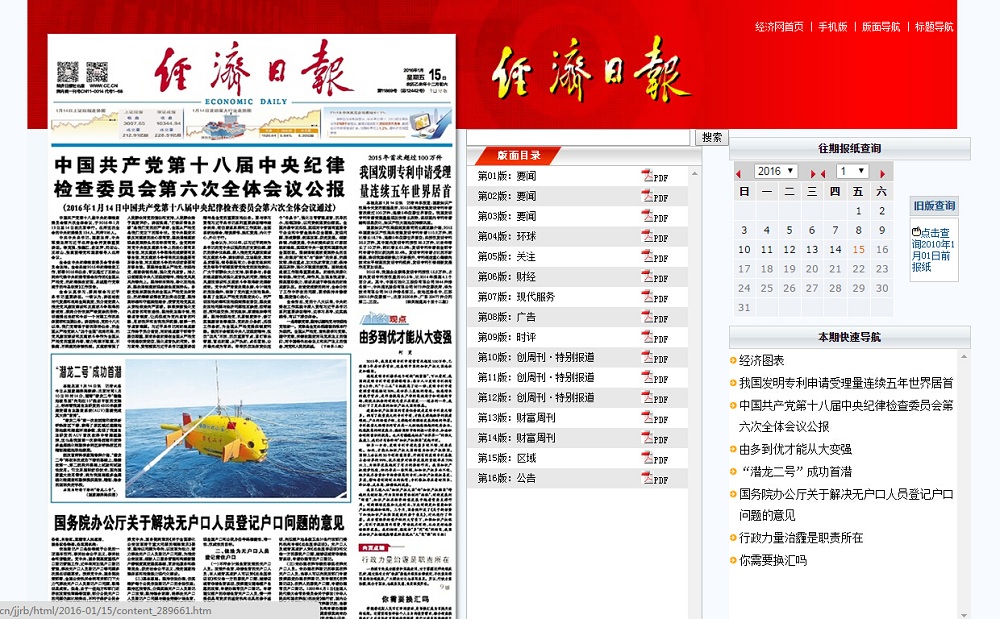Select calendar date 14
This screenshot has width=1000, height=619.
pyautogui.click(x=835, y=250)
